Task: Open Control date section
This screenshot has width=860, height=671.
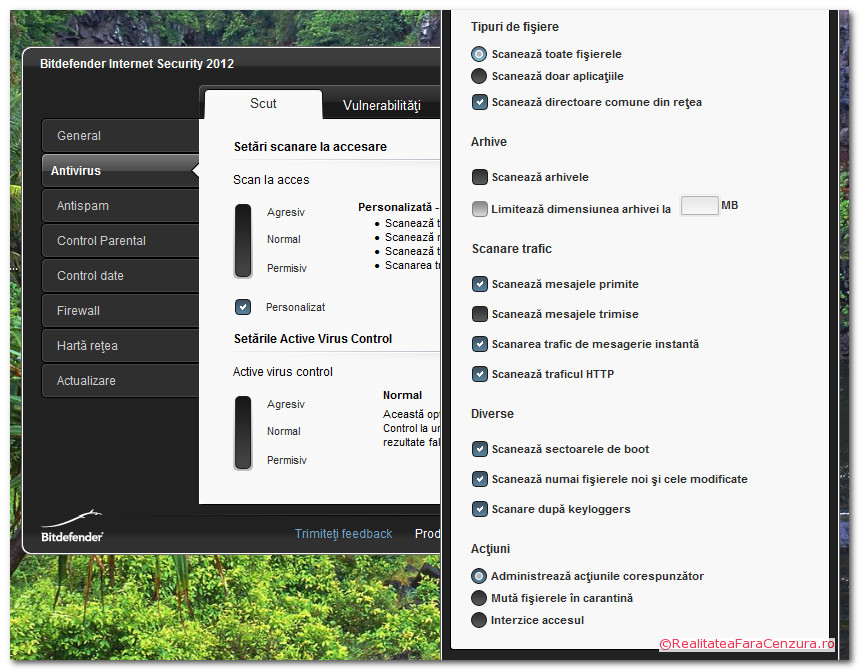Action: (120, 275)
